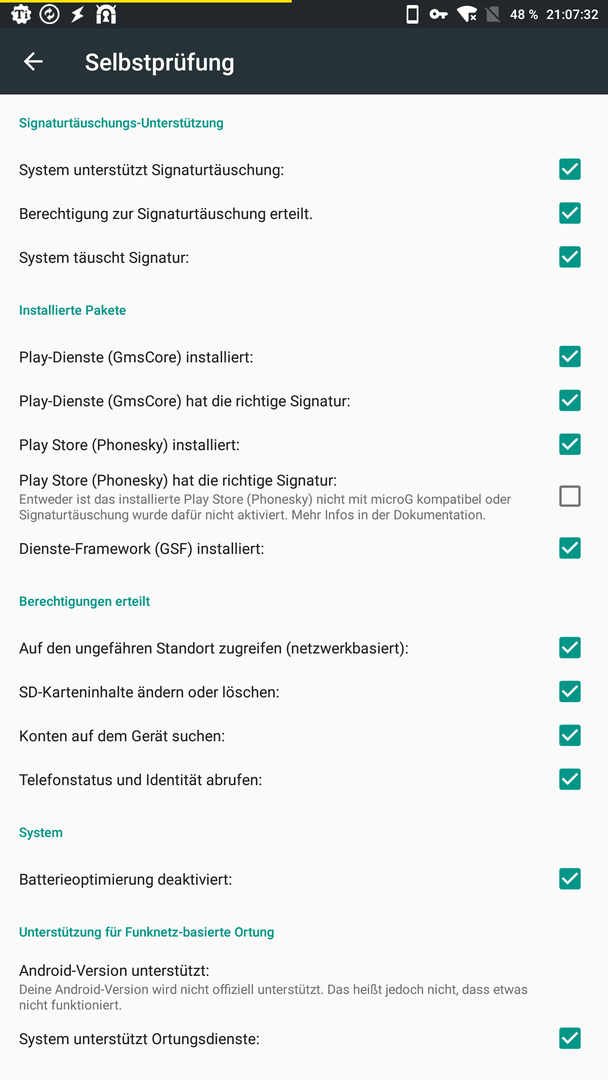Check the 'Play Store (Phonesky) hat die richtige Signatur' box

[569, 496]
